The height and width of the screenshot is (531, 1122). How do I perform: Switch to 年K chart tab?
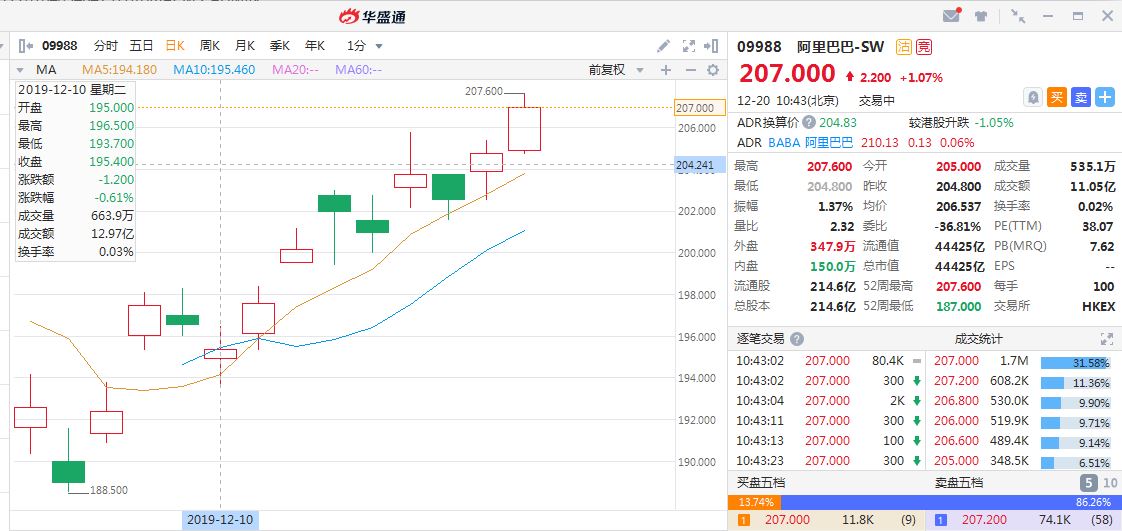(x=315, y=46)
